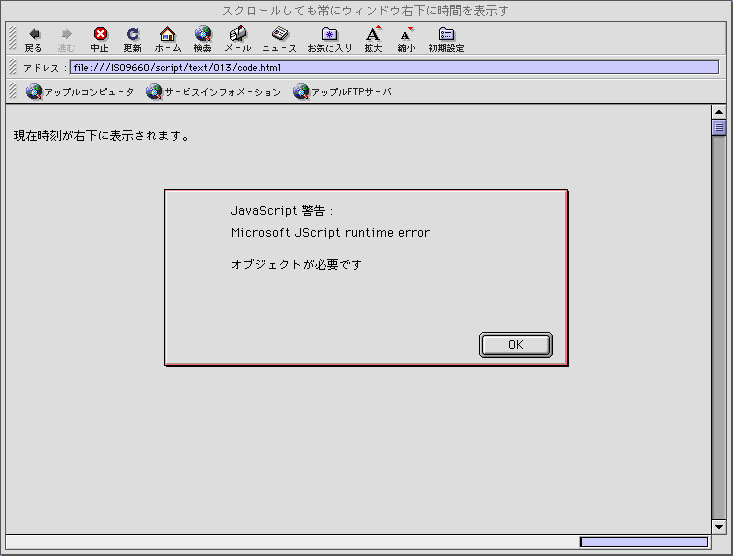The height and width of the screenshot is (556, 733).
Task: Click text オブジェクトが必要です
Action: point(296,265)
